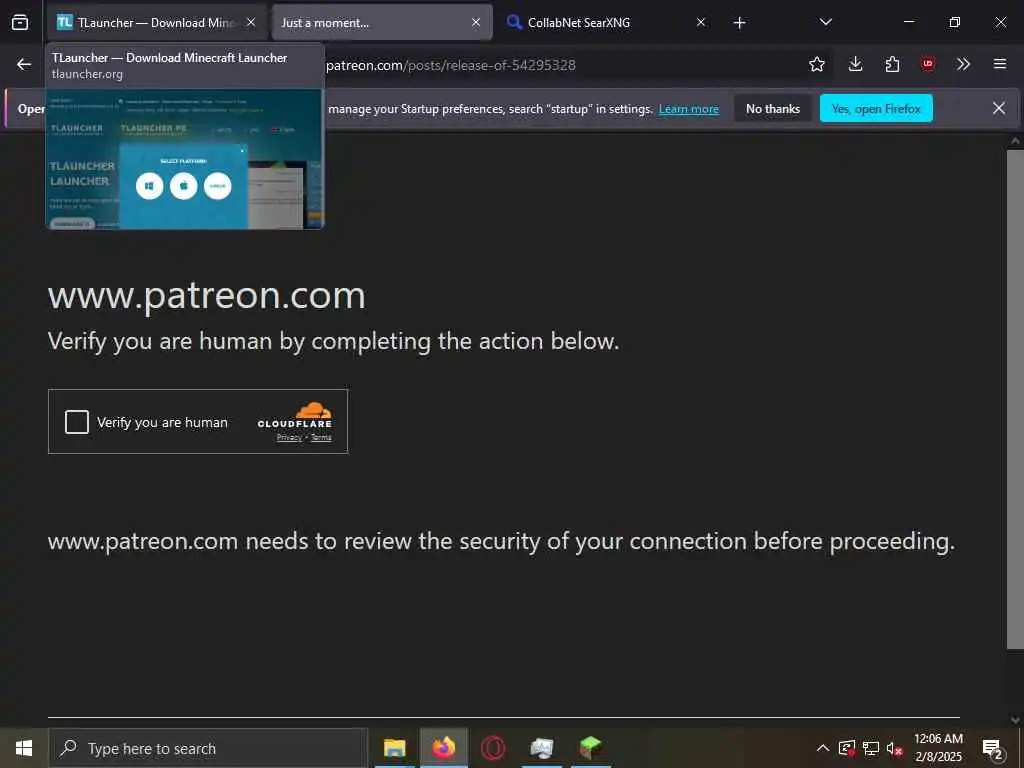This screenshot has width=1024, height=768.
Task: Click the Type here to search box
Action: (x=208, y=748)
